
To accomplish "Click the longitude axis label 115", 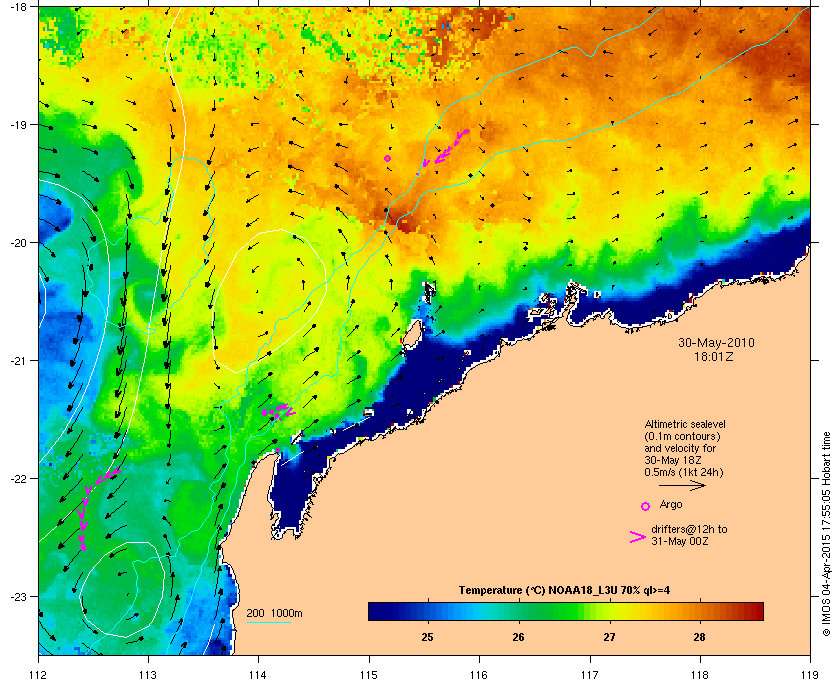I will click(x=369, y=674).
